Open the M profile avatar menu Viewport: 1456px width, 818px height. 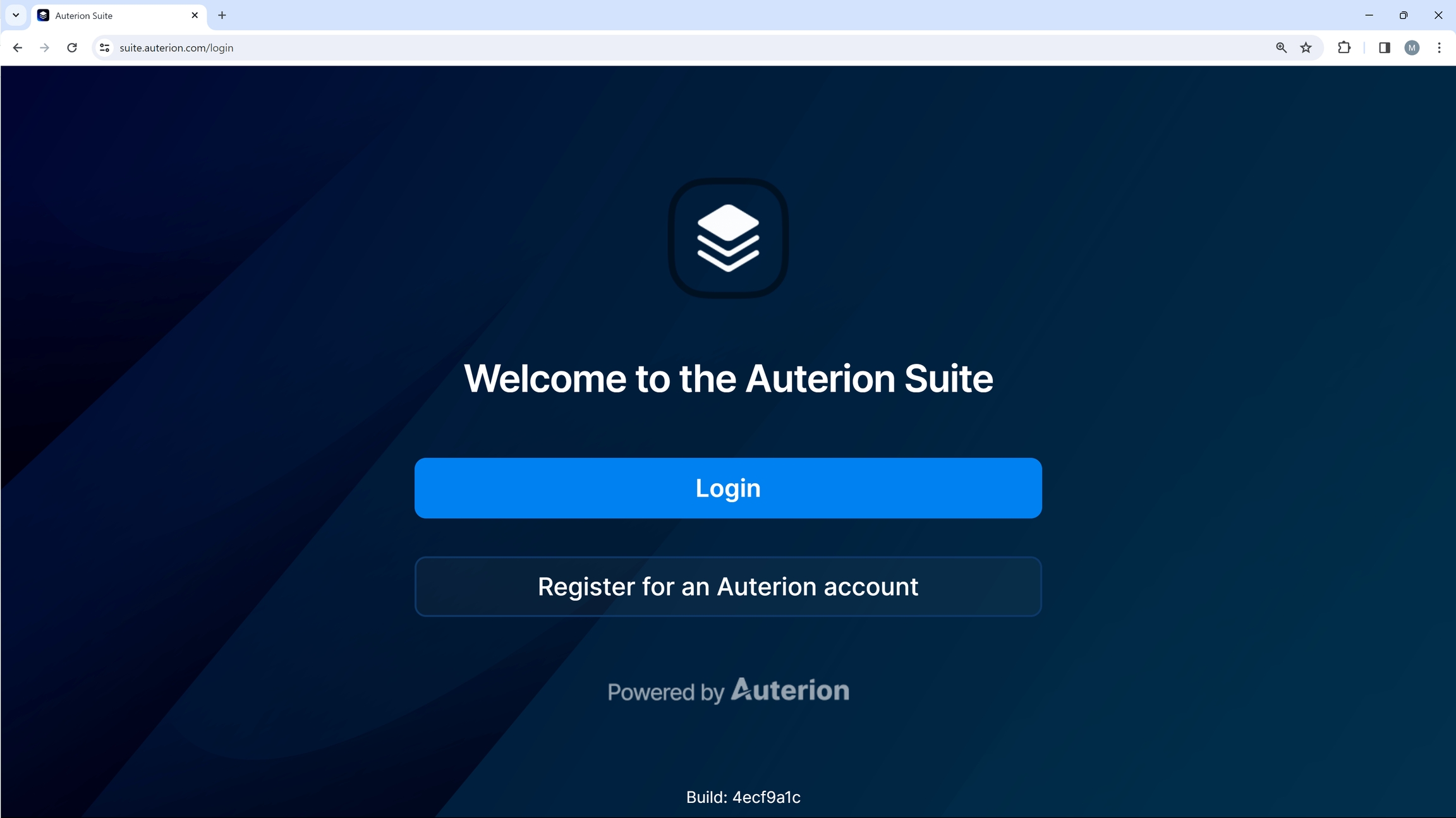pos(1412,48)
